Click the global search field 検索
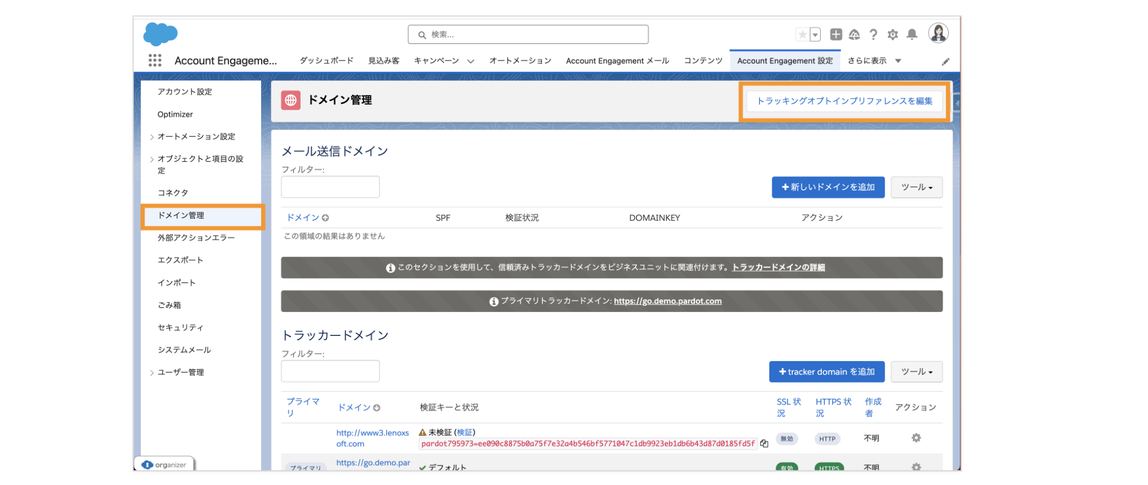 coord(528,34)
